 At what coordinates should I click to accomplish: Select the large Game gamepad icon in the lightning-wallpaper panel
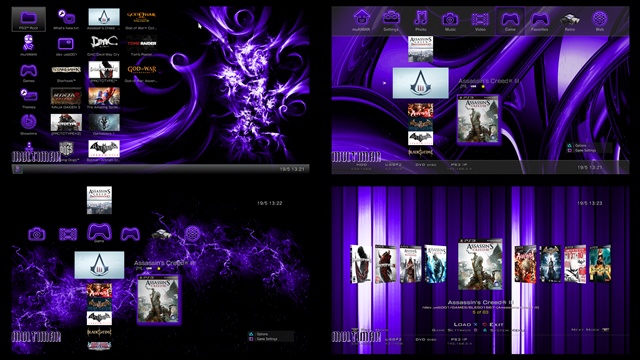click(x=99, y=231)
